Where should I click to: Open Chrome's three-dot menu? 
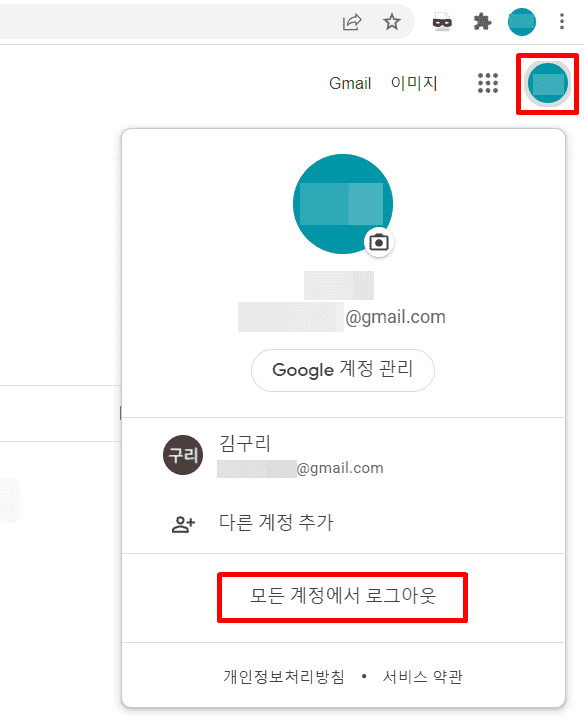click(x=562, y=21)
